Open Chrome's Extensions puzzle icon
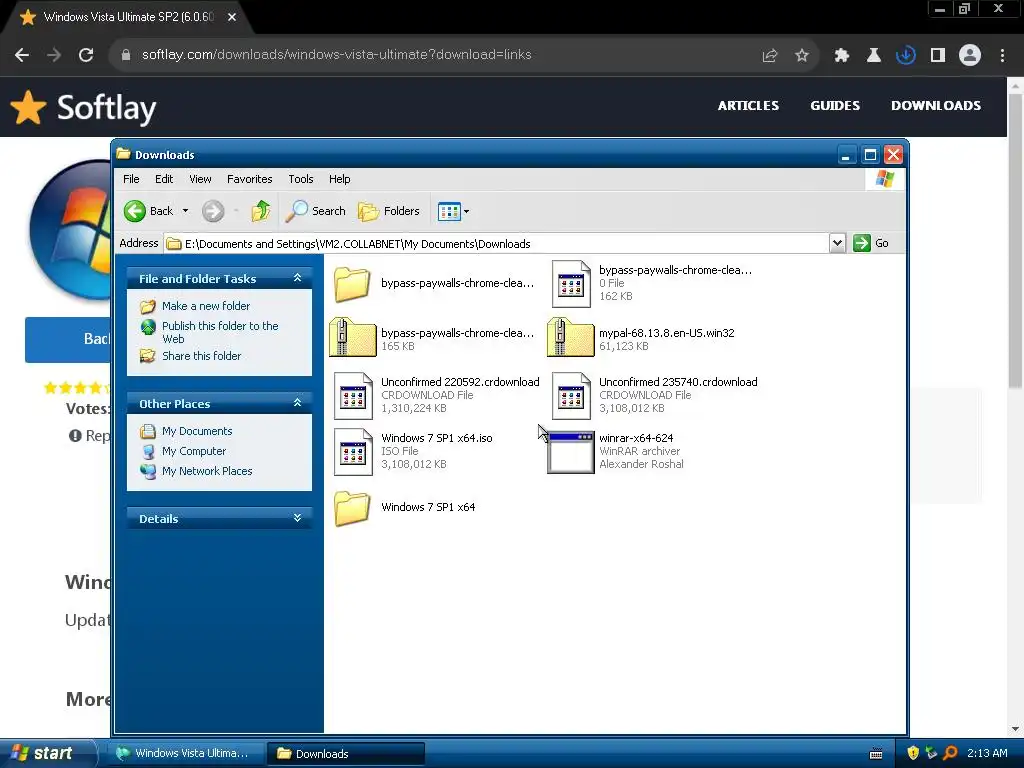 (842, 56)
